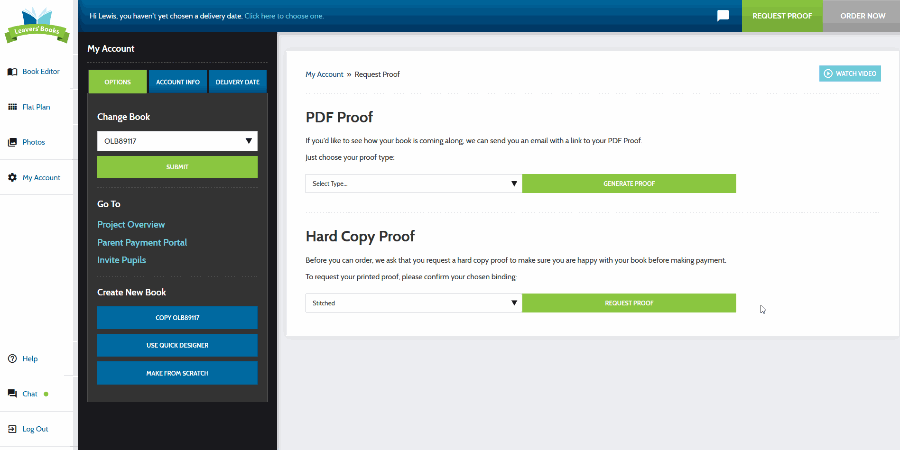900x450 pixels.
Task: Click the Log Out icon
Action: pos(12,429)
